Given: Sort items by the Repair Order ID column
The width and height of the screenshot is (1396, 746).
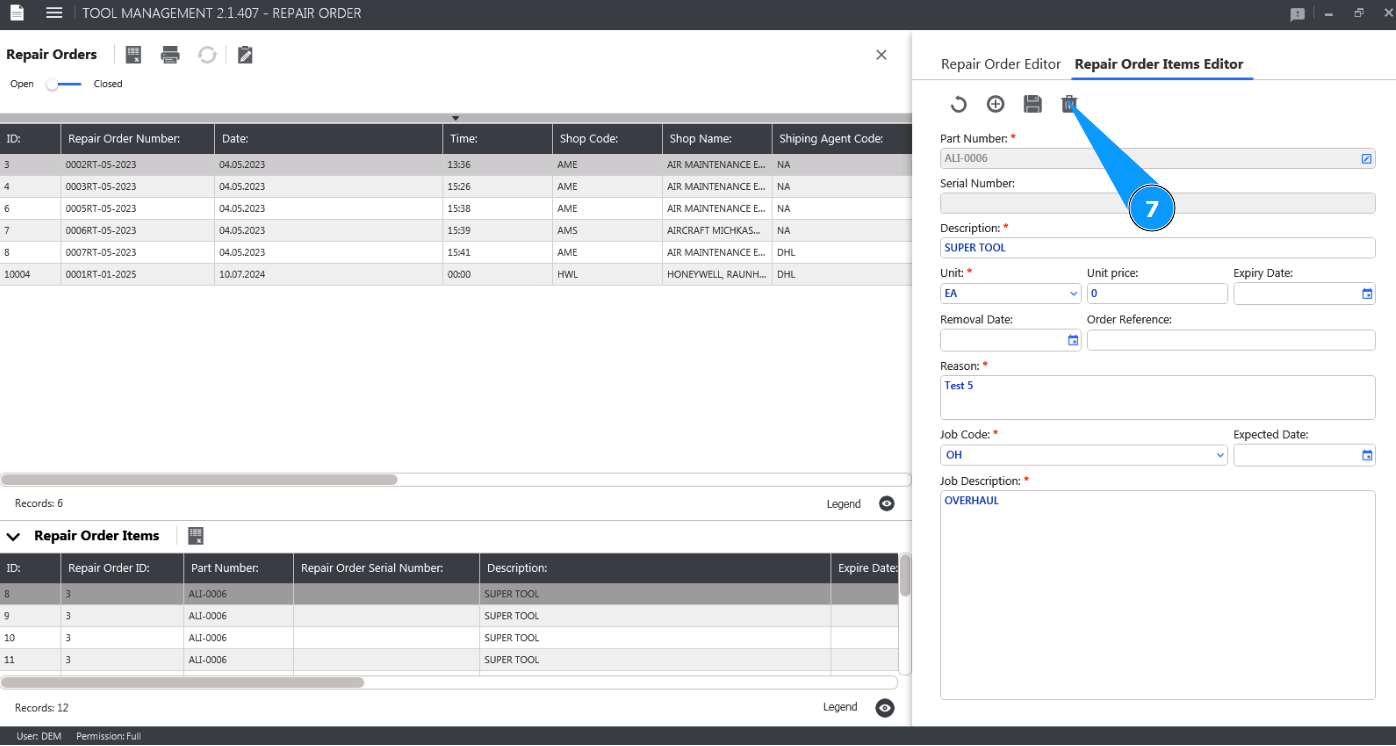Looking at the screenshot, I should click(122, 568).
